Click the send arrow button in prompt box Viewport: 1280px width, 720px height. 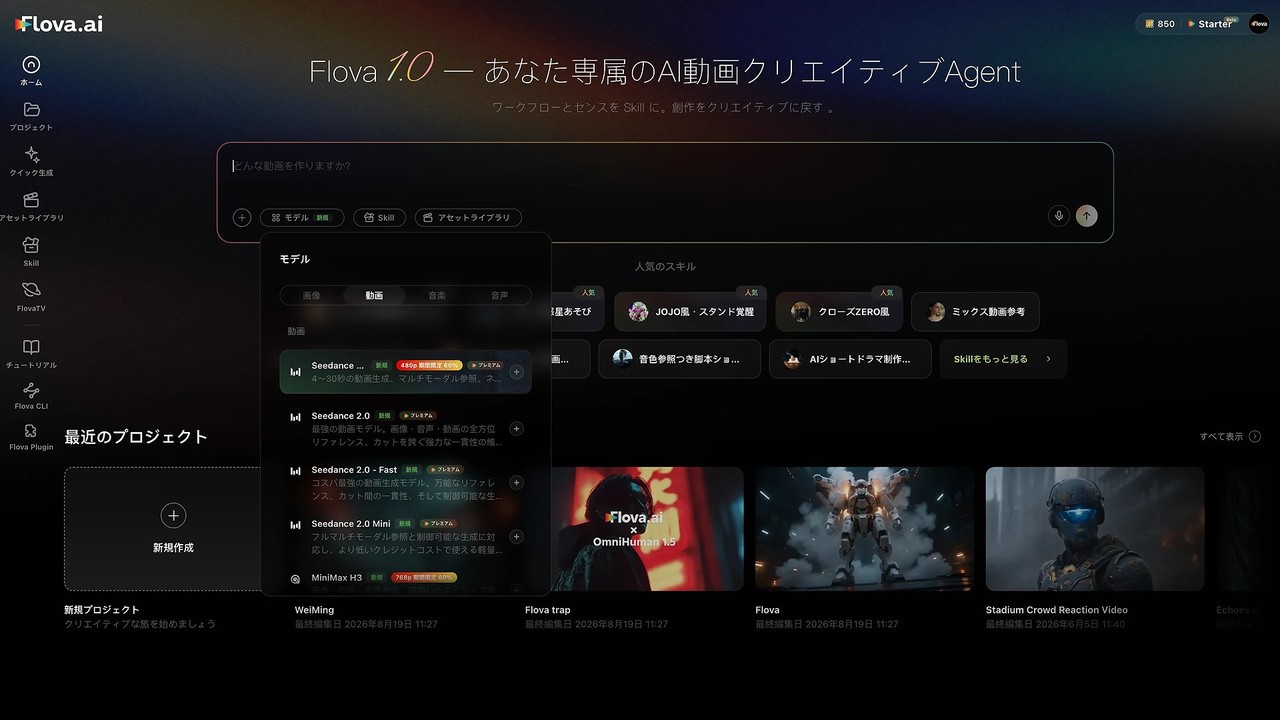click(x=1086, y=216)
